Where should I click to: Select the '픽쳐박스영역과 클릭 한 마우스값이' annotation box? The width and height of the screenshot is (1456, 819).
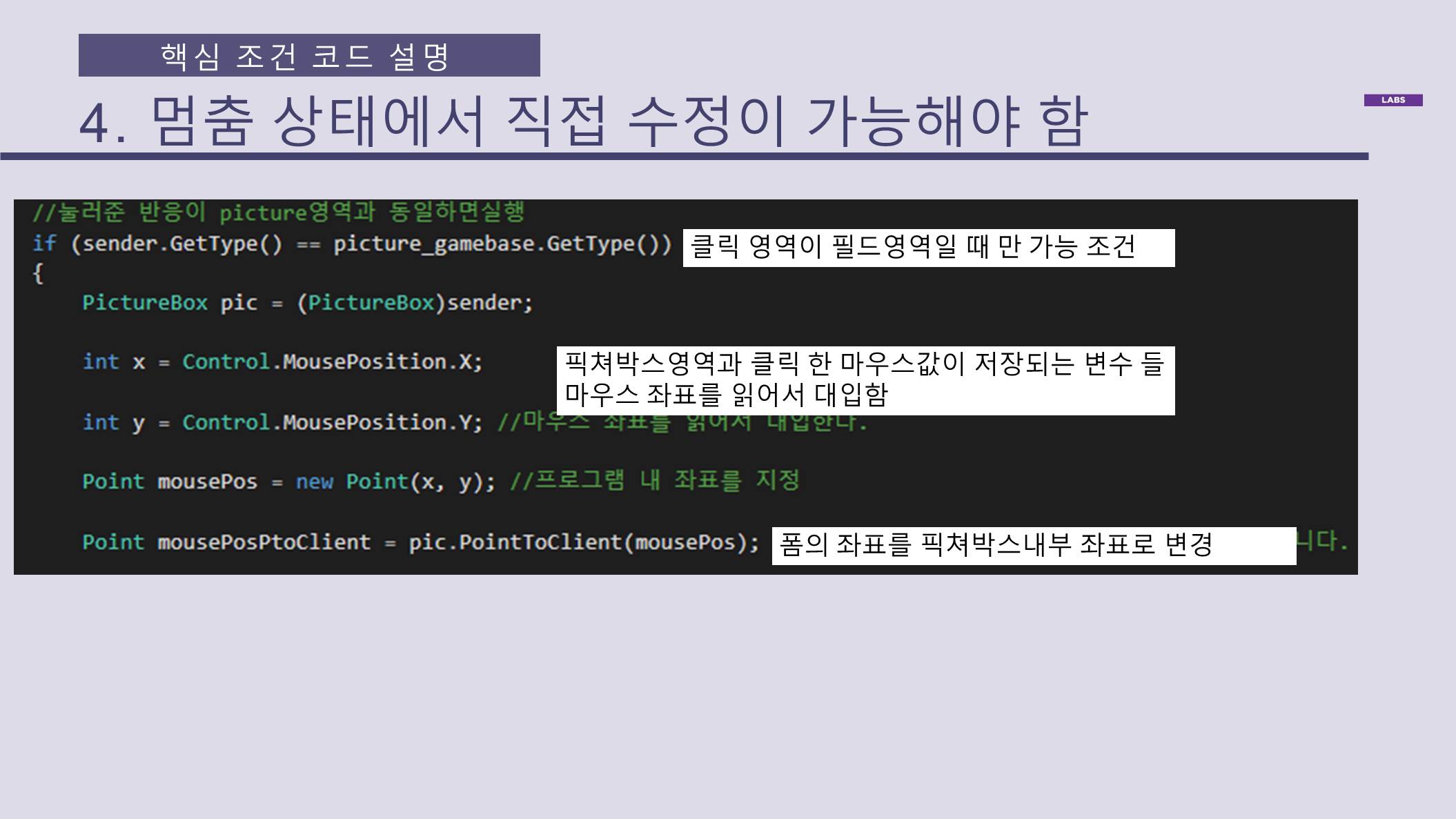(865, 380)
